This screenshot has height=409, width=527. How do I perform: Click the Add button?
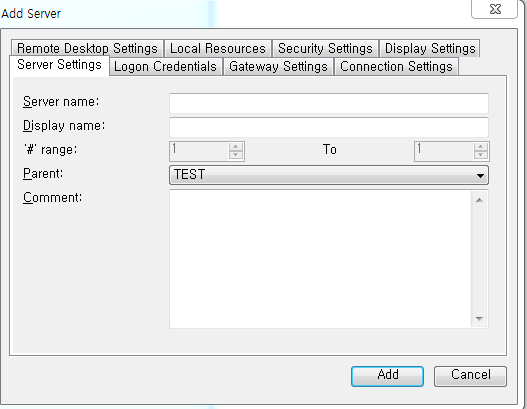(387, 376)
